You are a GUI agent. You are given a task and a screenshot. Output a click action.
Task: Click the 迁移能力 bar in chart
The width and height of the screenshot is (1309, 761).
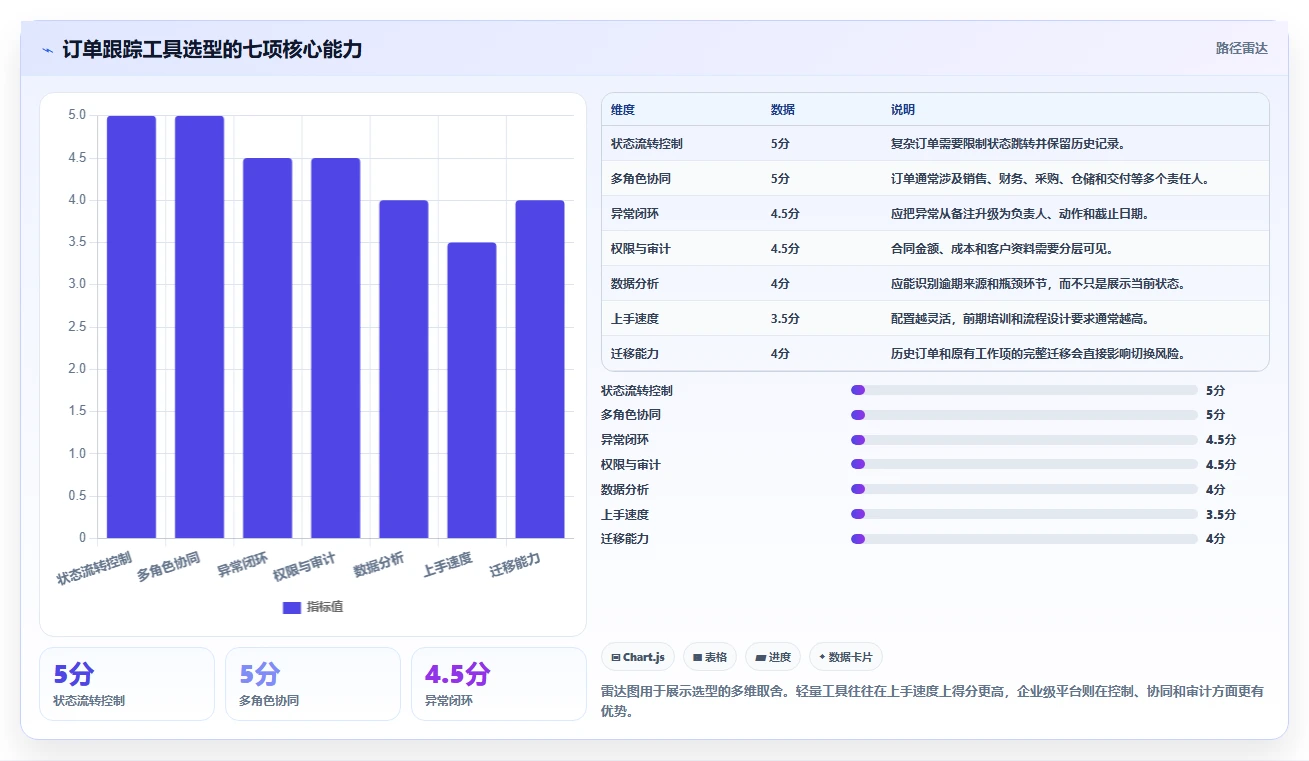(x=540, y=369)
